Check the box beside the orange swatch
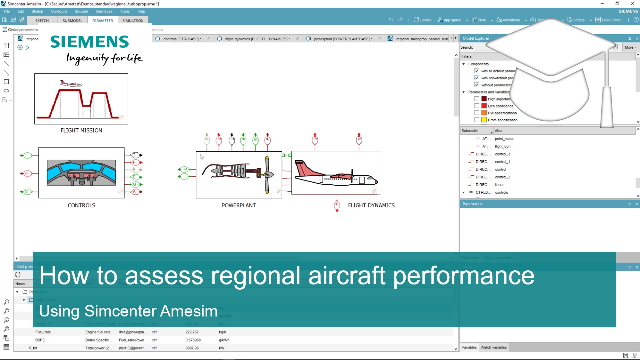The image size is (640, 360). coord(476,113)
